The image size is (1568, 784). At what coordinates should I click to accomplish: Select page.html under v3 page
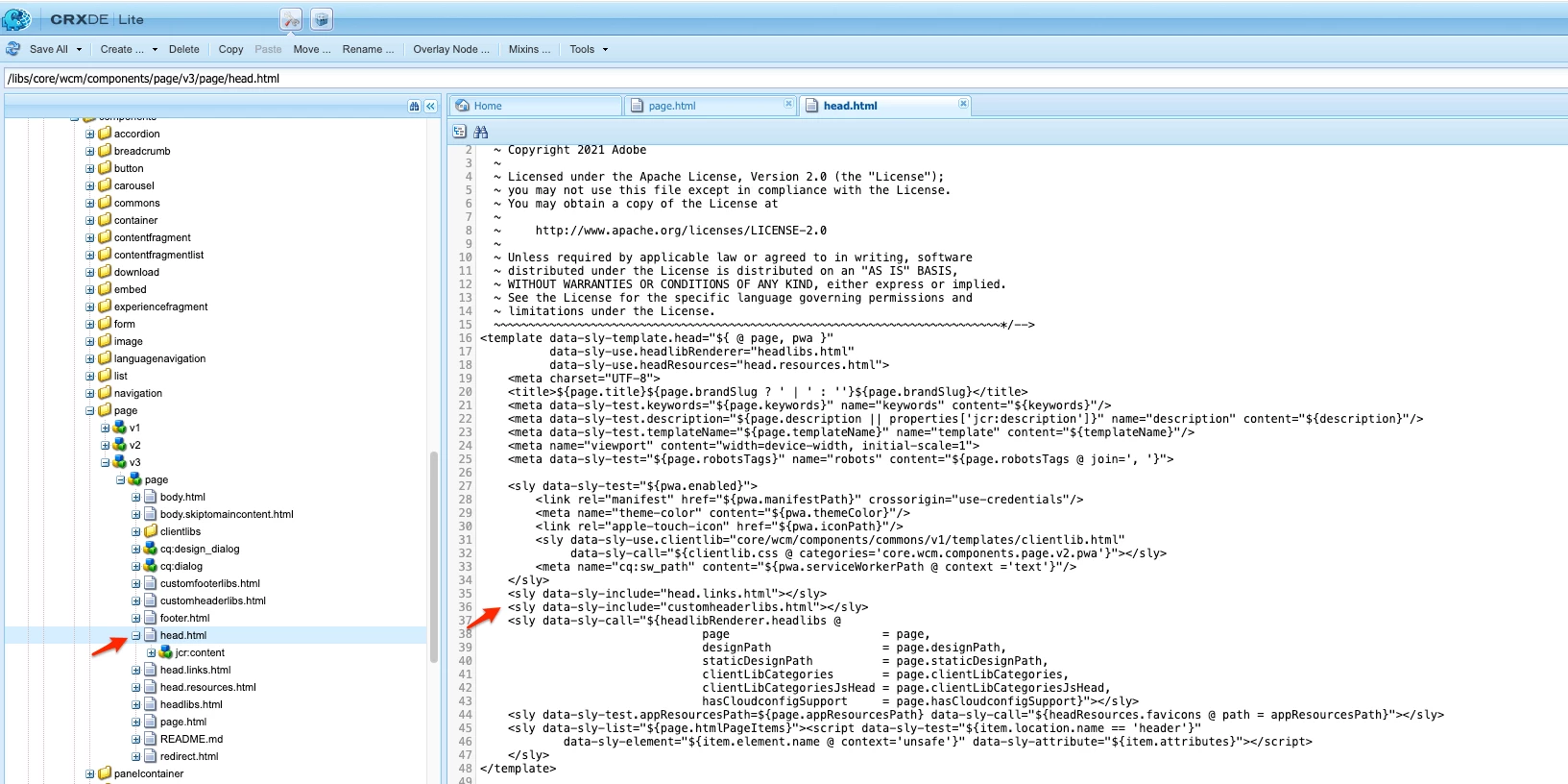(x=183, y=722)
